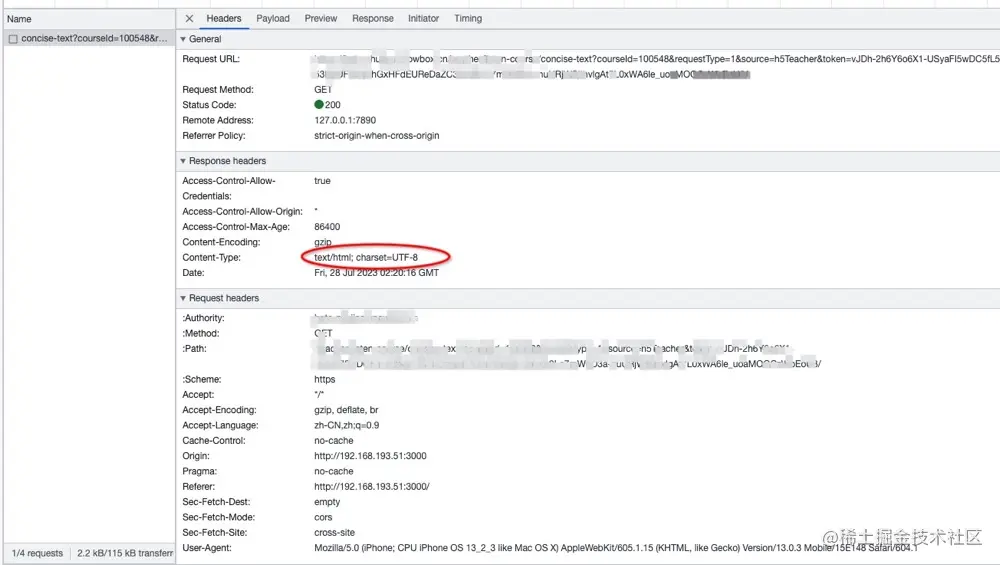Viewport: 1000px width, 565px height.
Task: Click the green status code indicator
Action: pyautogui.click(x=319, y=105)
